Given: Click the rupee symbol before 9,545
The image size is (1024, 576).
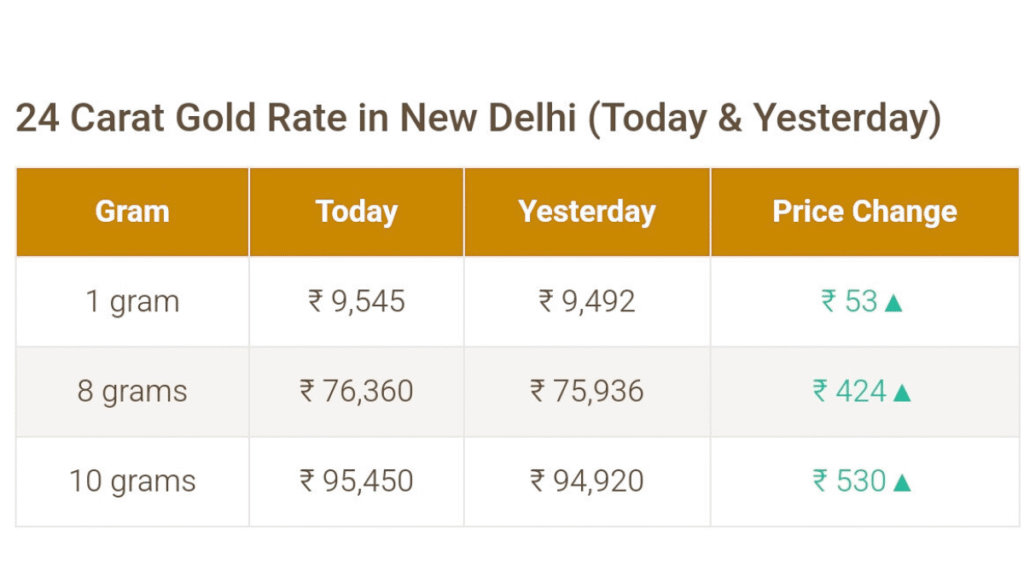Looking at the screenshot, I should coord(315,301).
